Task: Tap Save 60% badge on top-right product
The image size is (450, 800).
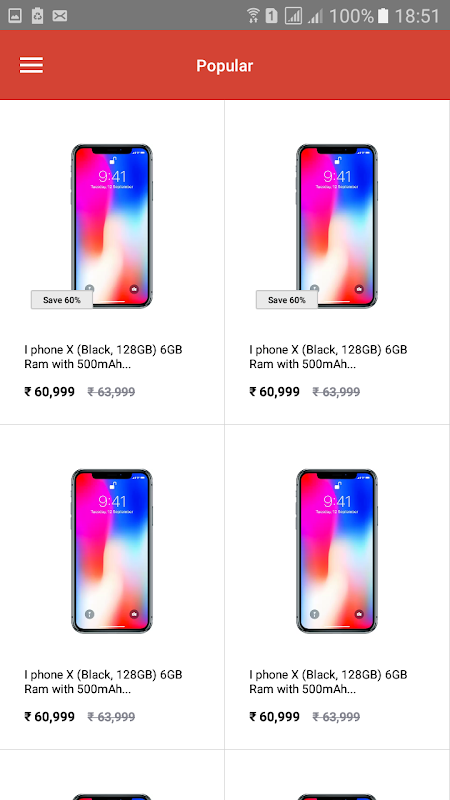Action: [x=287, y=300]
